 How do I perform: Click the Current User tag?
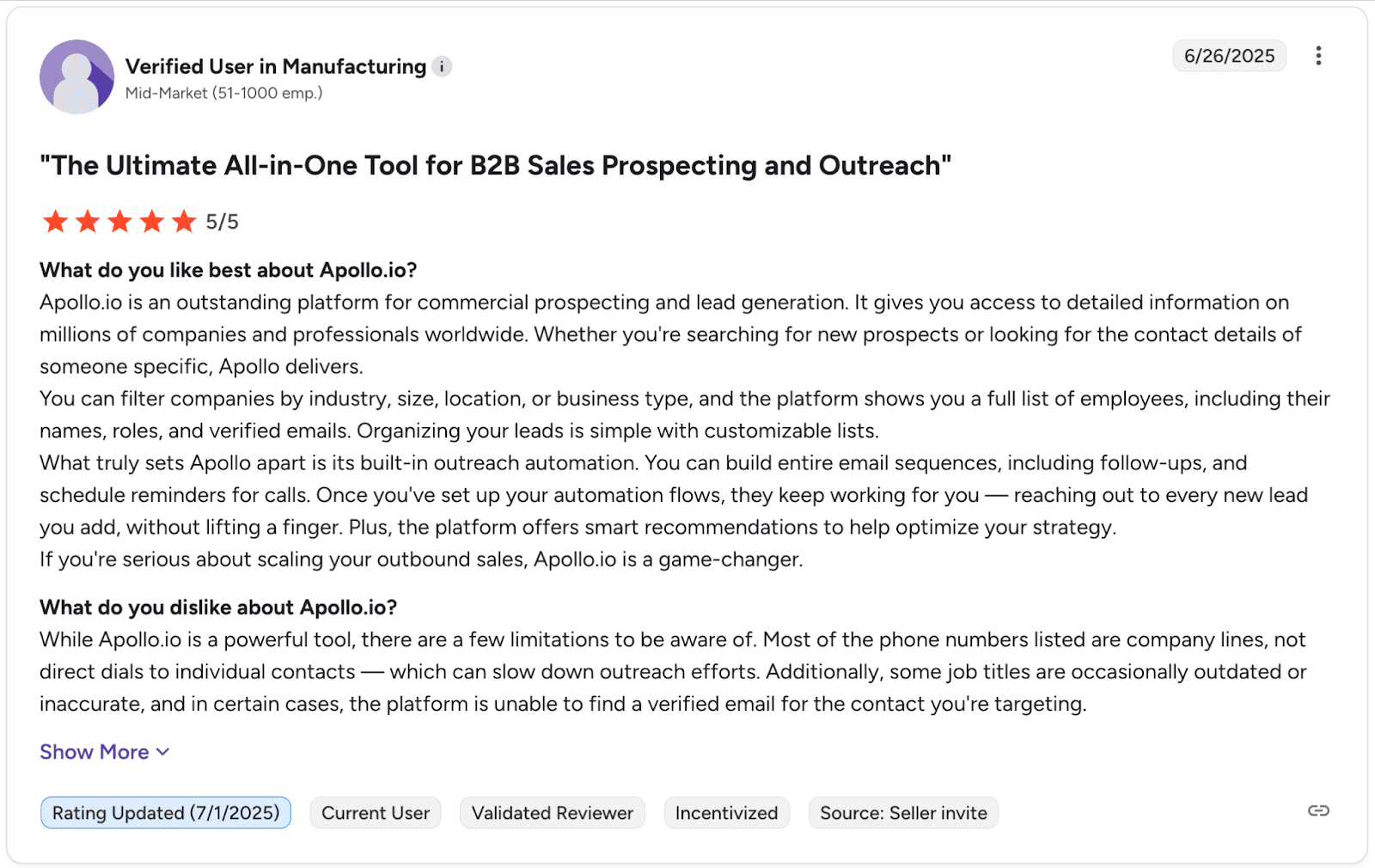(376, 813)
